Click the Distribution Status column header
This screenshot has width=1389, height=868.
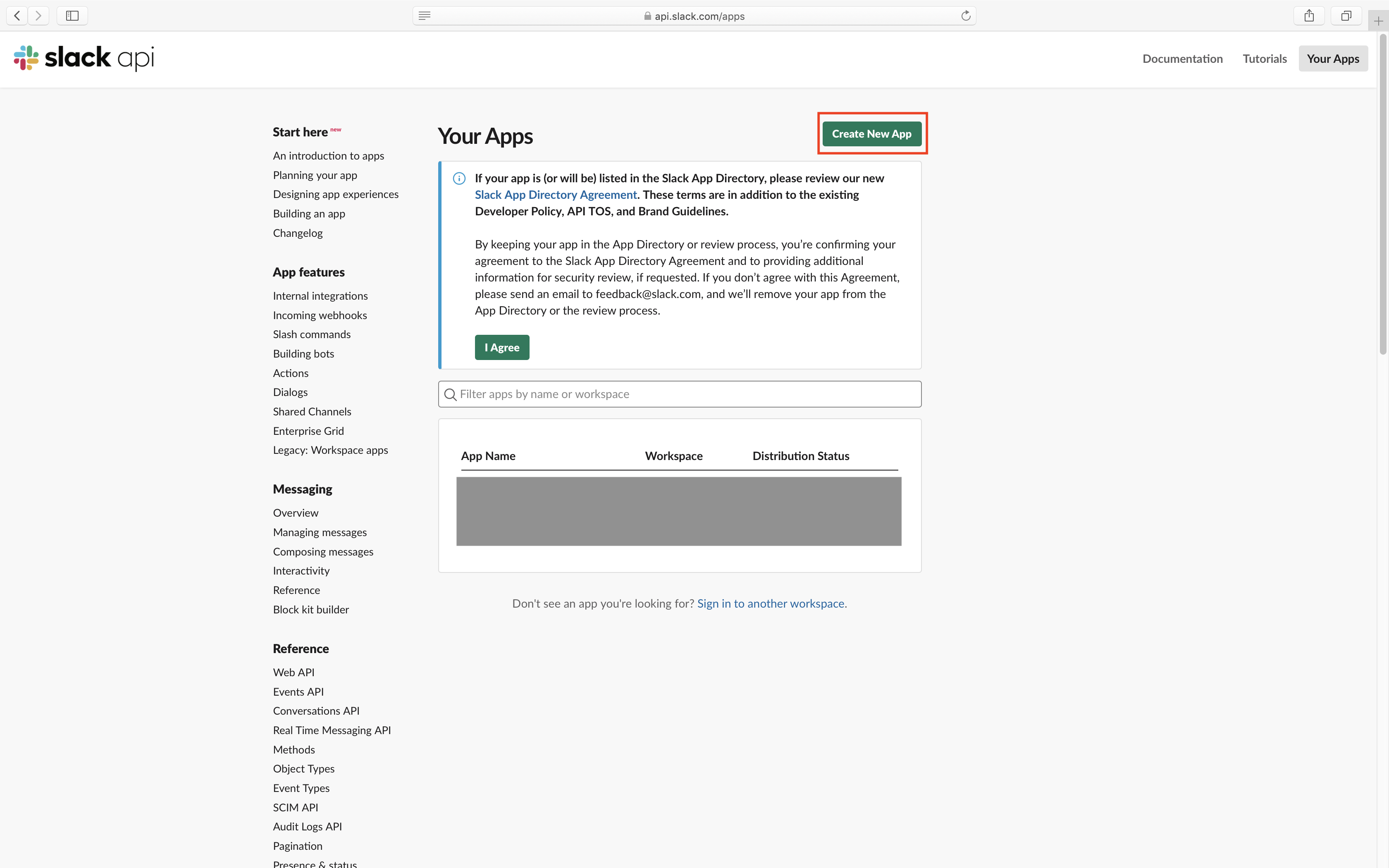(801, 456)
